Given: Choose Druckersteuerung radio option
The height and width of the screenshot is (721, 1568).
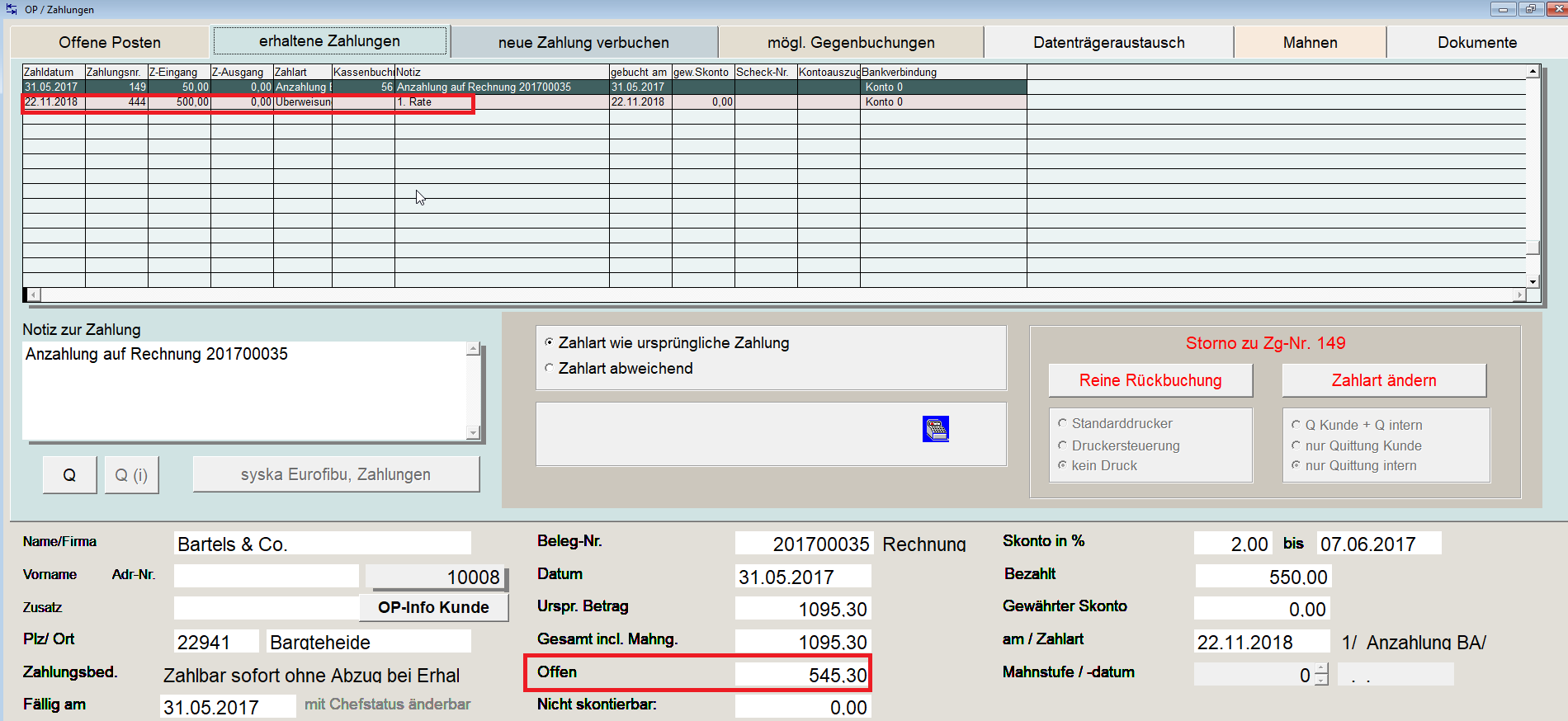Looking at the screenshot, I should click(x=1118, y=445).
